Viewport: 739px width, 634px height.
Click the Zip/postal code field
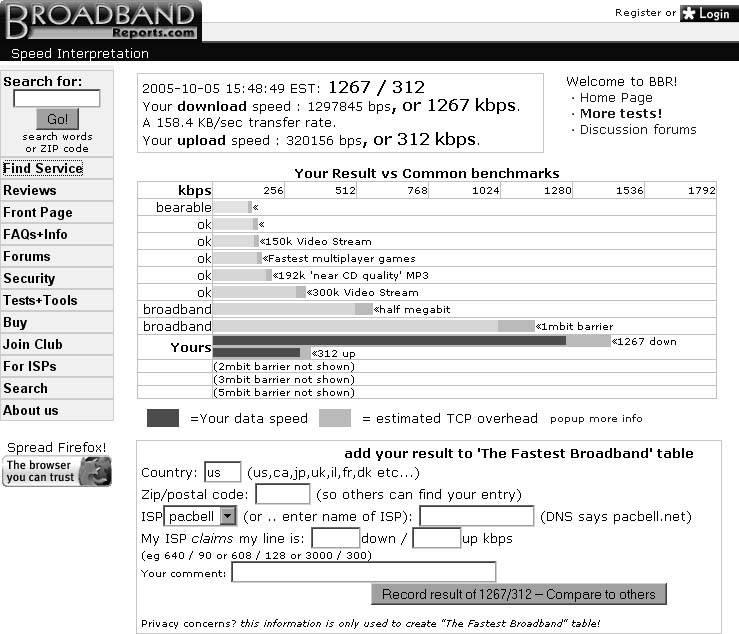282,494
